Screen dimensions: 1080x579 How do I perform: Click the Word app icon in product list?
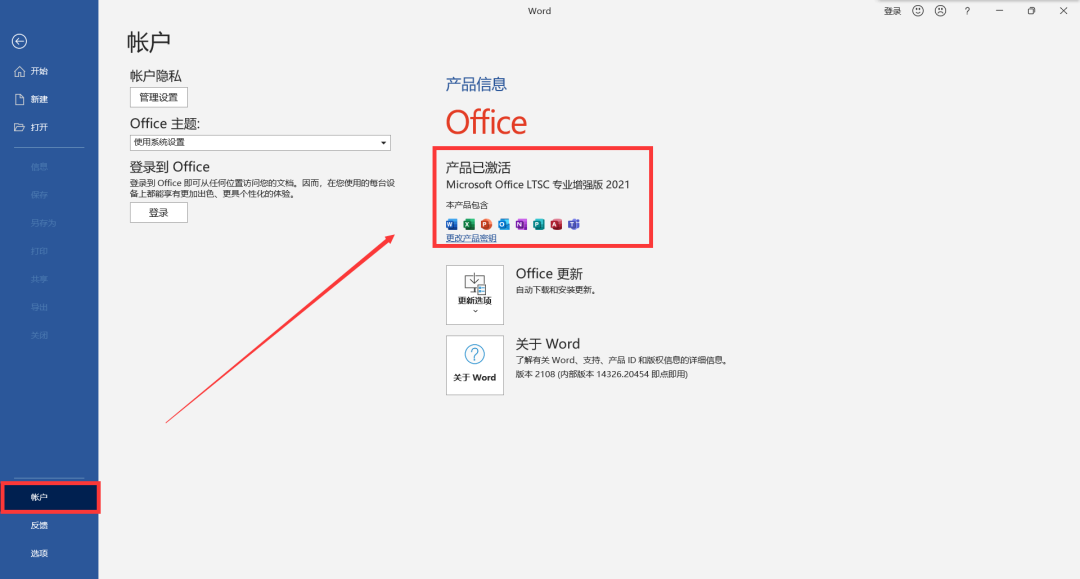(452, 224)
